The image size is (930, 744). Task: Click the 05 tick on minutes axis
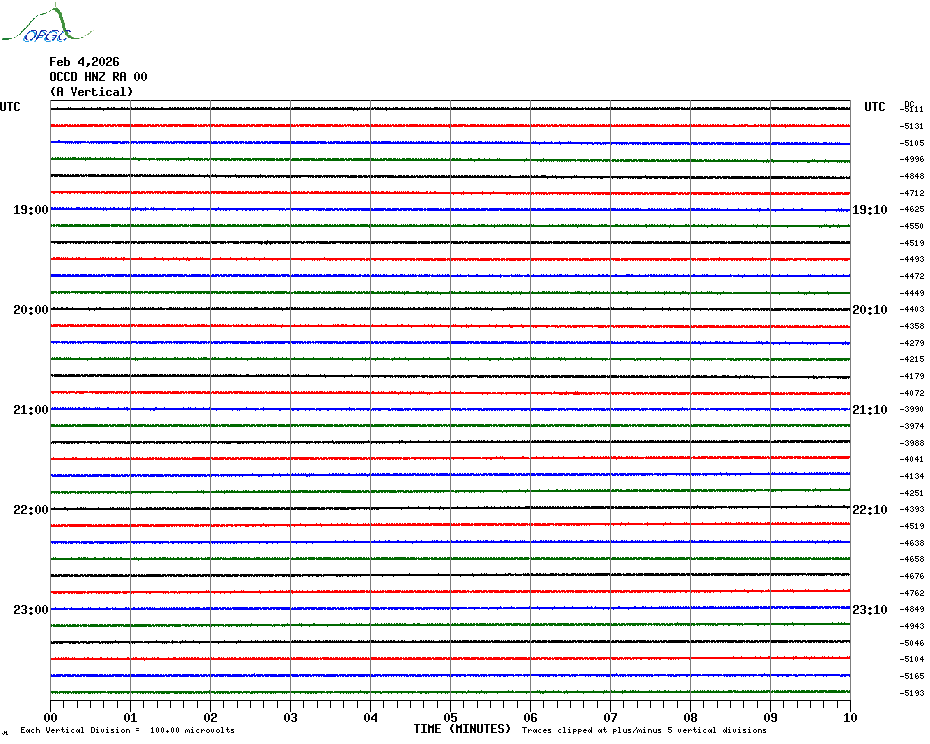[x=450, y=717]
